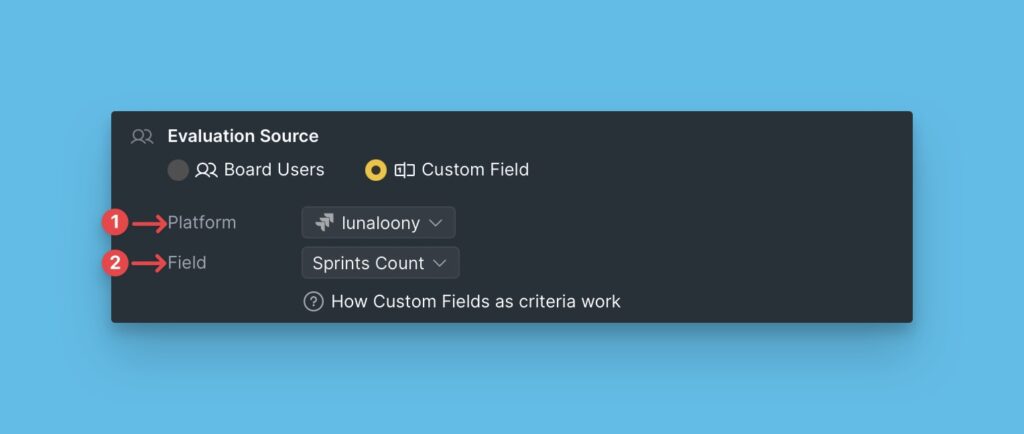Click the Custom Field text-box icon

pos(404,170)
